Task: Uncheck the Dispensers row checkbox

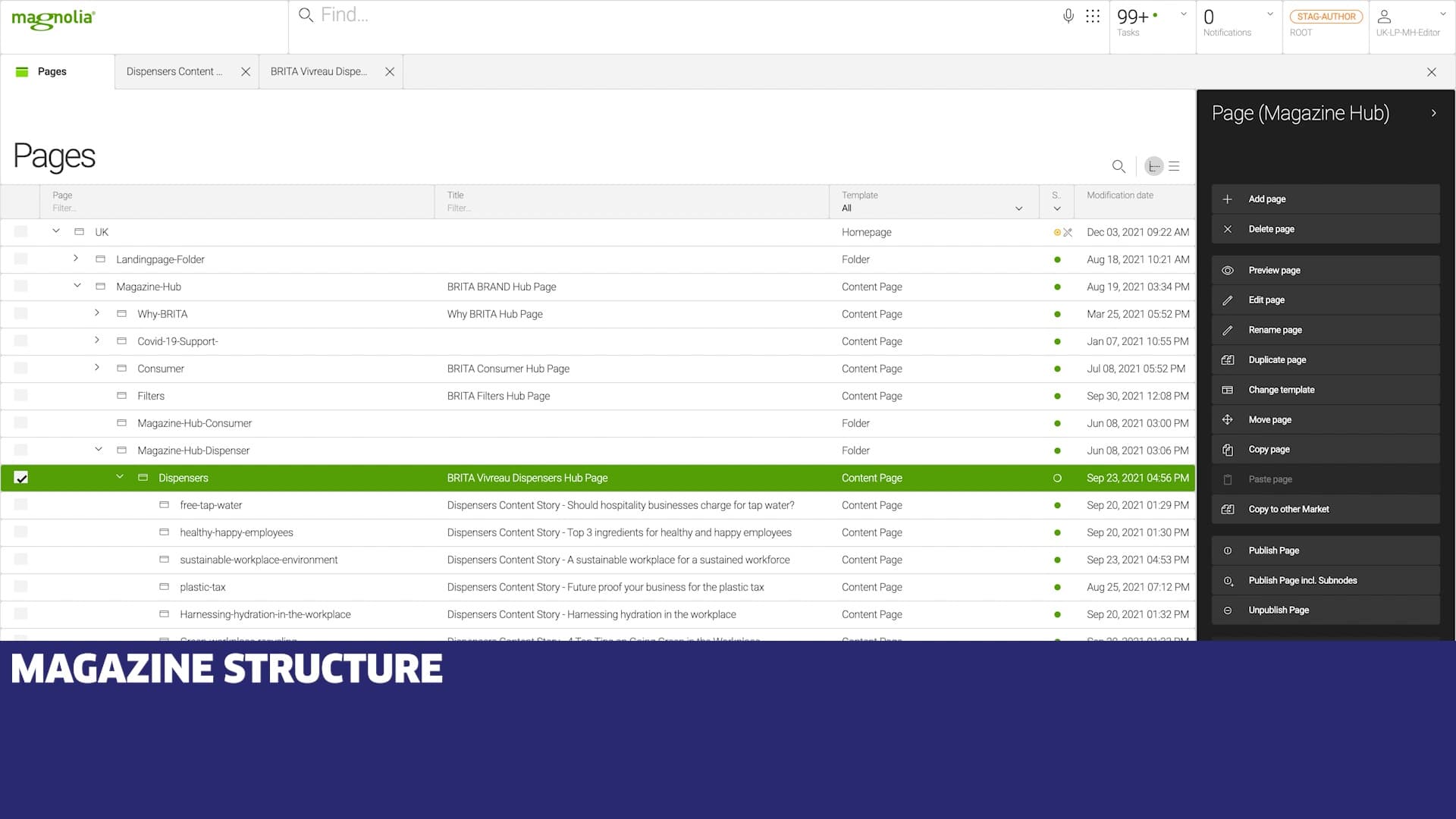Action: [21, 478]
